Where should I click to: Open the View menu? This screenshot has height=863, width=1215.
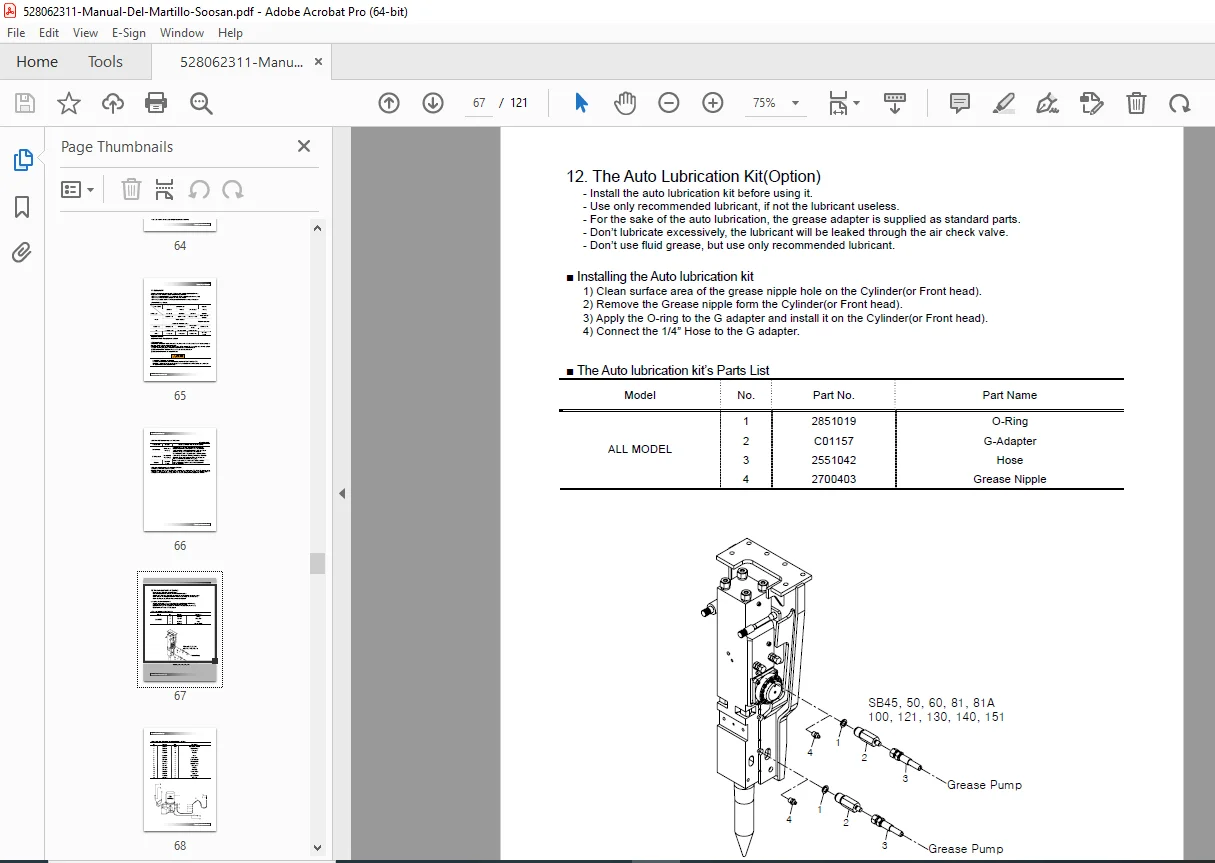(x=85, y=33)
